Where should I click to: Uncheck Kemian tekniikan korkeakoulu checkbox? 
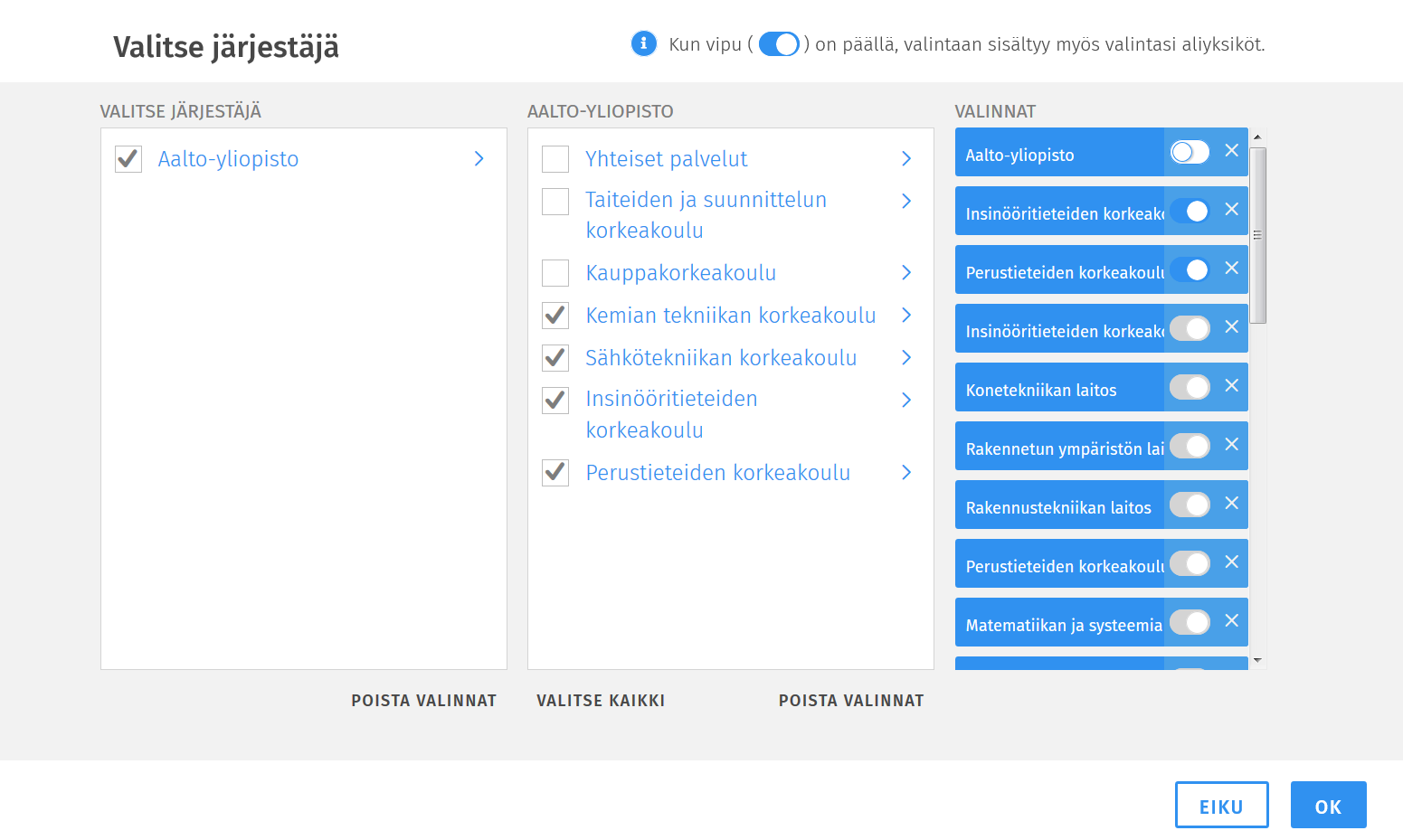(x=555, y=316)
